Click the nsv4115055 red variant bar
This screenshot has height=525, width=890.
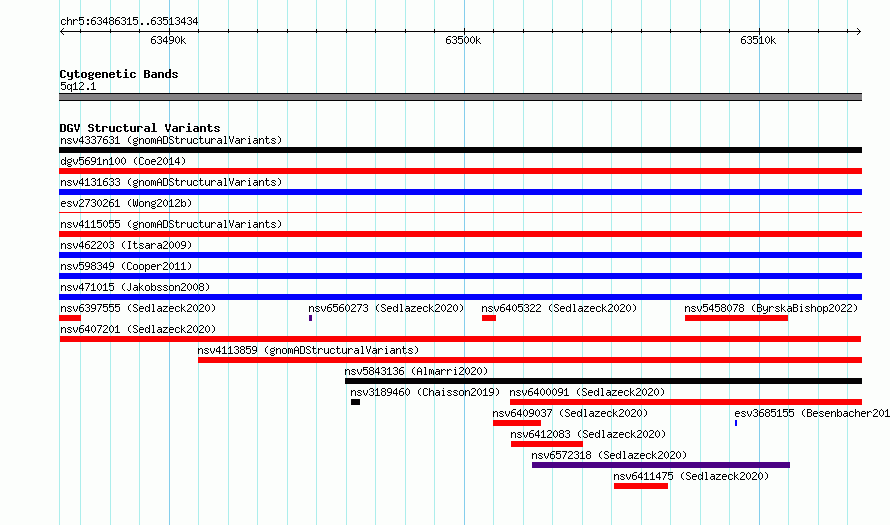click(x=460, y=234)
